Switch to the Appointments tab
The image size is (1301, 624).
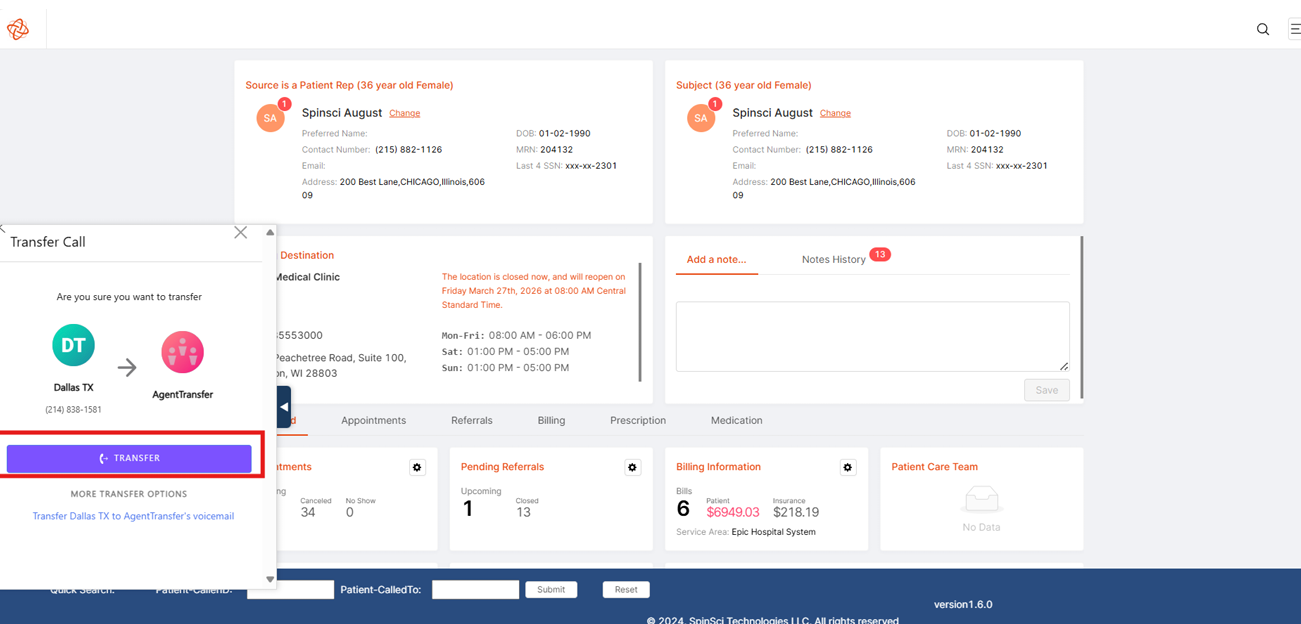point(373,420)
